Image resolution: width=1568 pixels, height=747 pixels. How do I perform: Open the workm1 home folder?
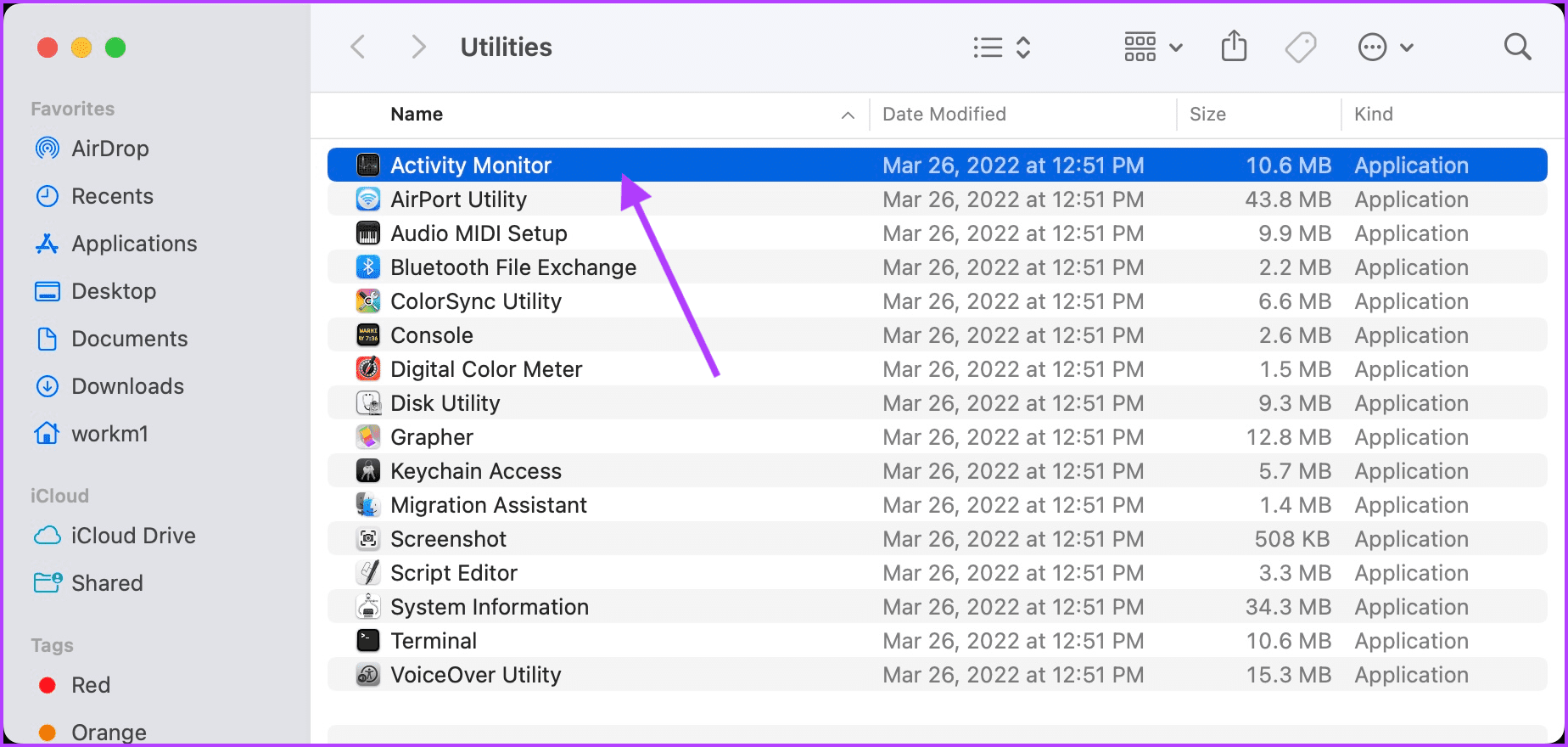coord(91,434)
